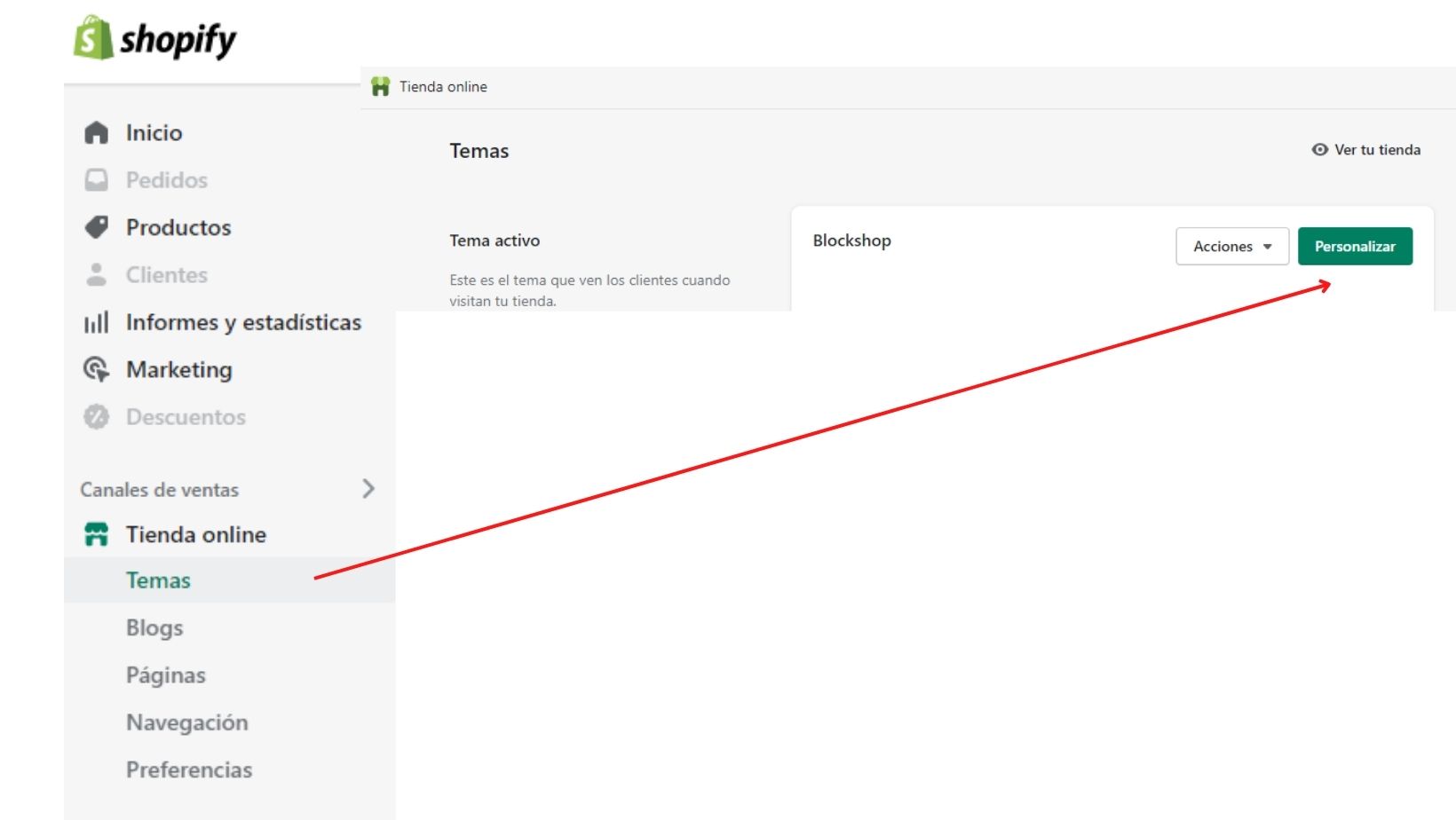Click the Descuentos percent badge icon

[96, 417]
